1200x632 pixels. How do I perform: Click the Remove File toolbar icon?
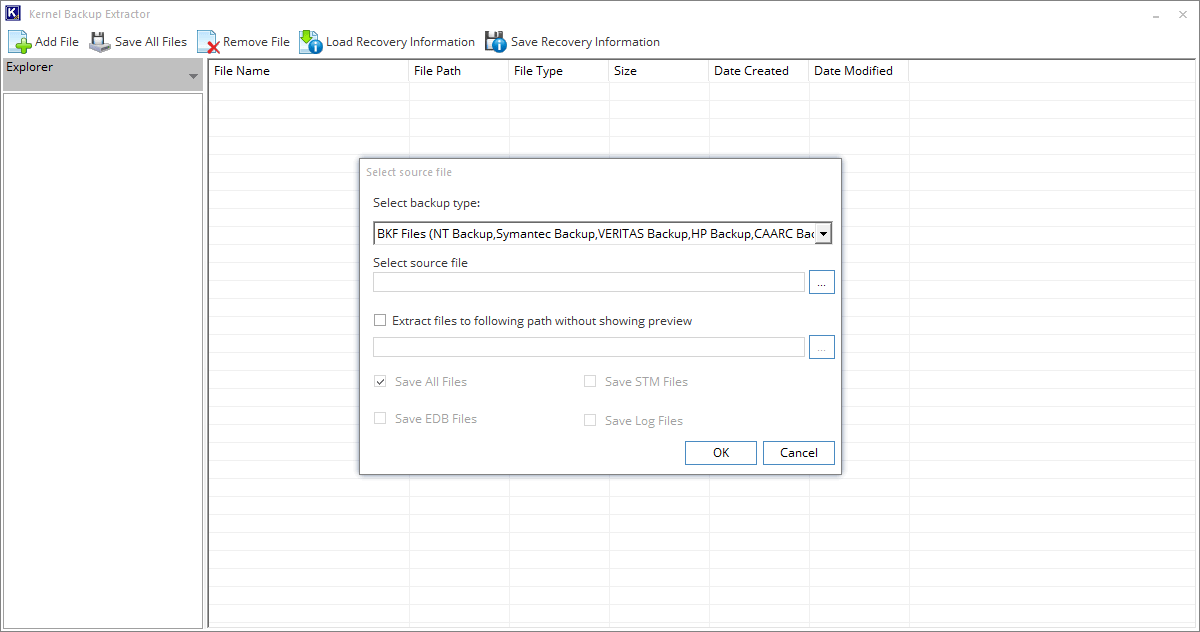210,41
